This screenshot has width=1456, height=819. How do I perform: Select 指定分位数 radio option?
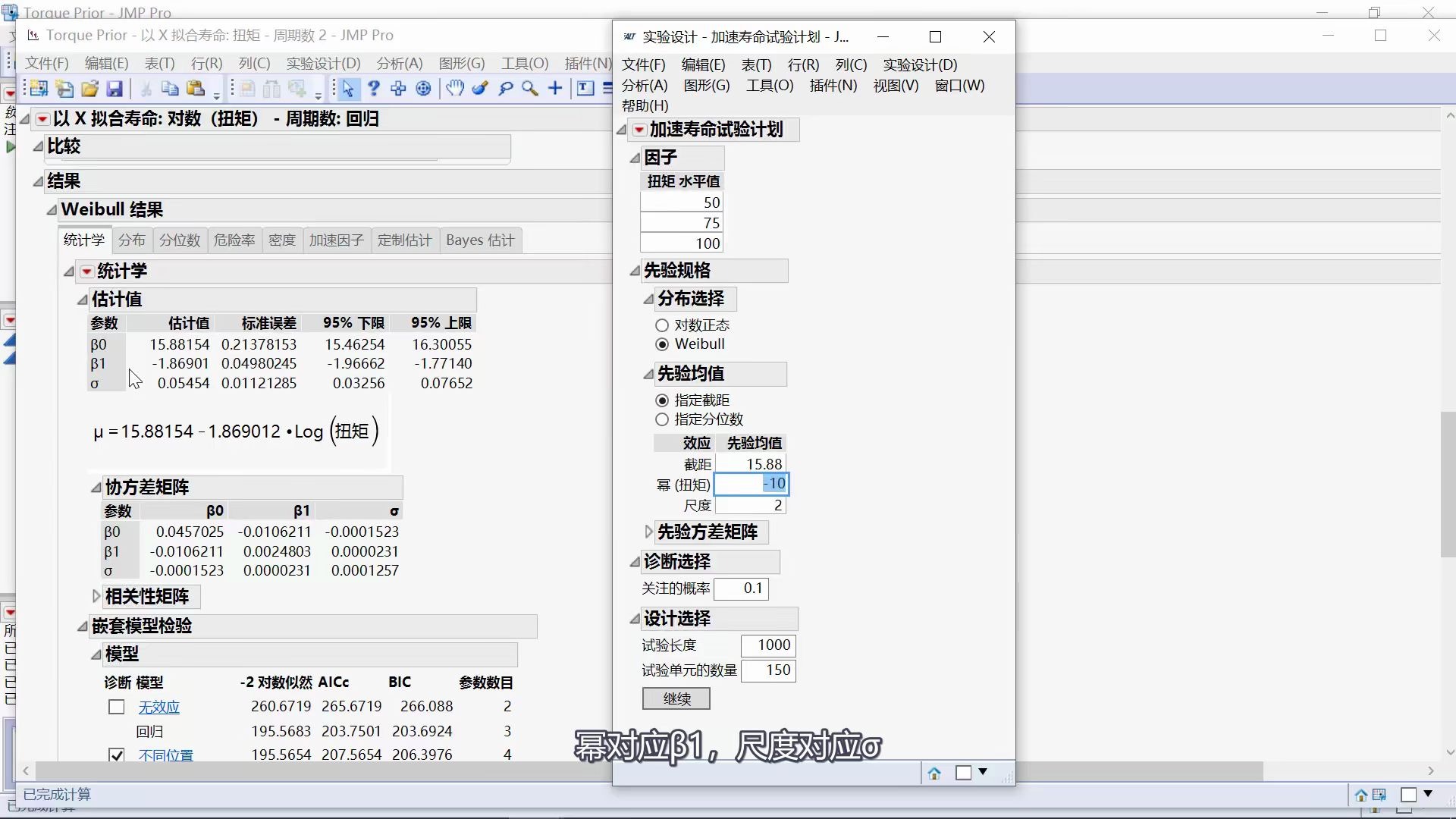point(662,419)
